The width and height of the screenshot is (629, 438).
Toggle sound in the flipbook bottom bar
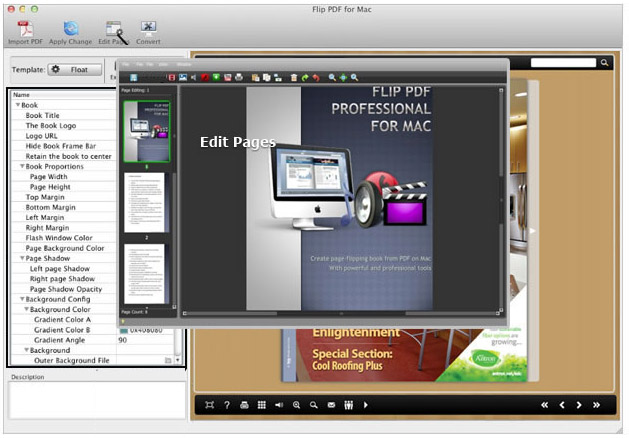pos(279,405)
